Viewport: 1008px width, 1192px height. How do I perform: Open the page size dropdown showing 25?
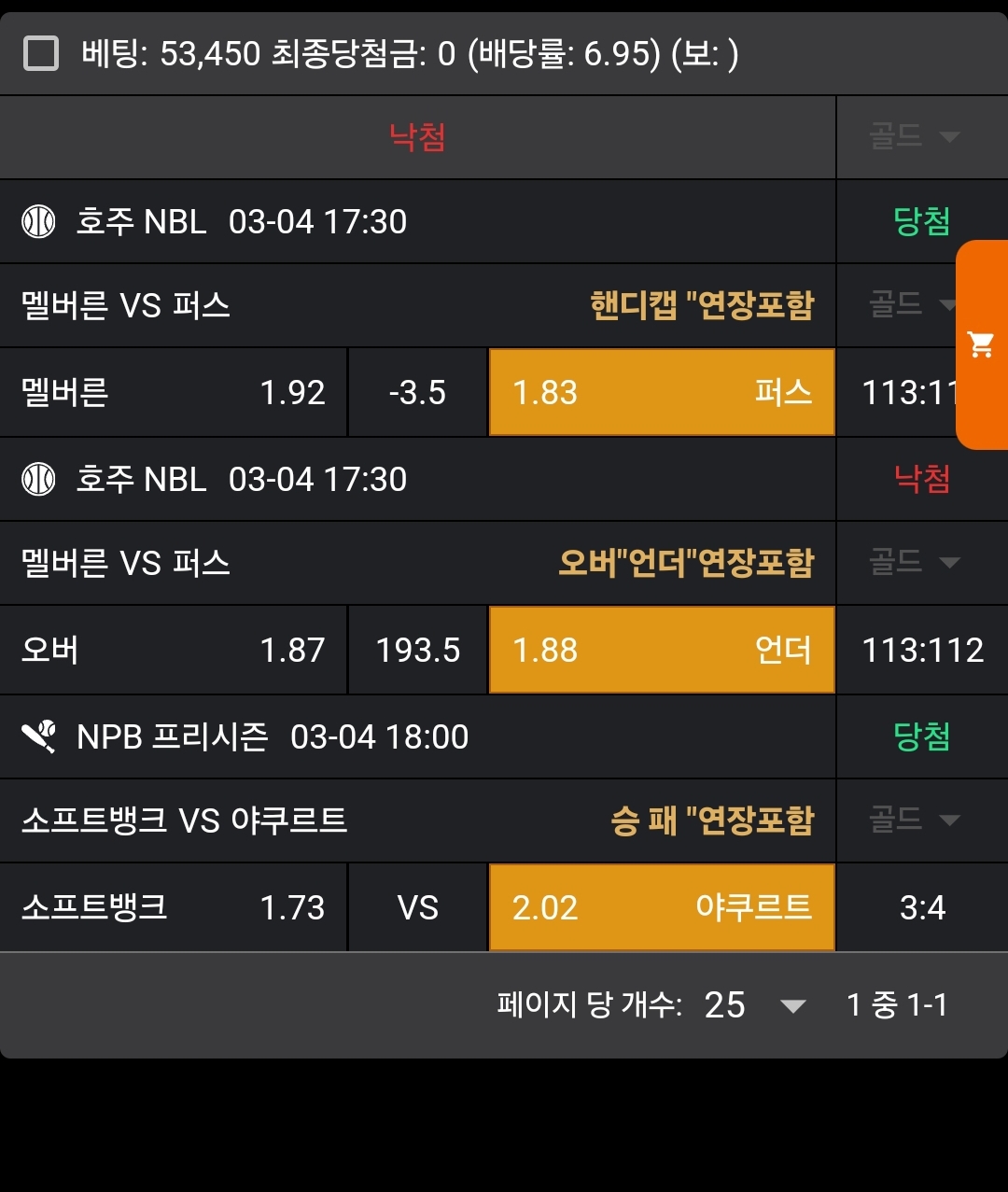point(754,1005)
